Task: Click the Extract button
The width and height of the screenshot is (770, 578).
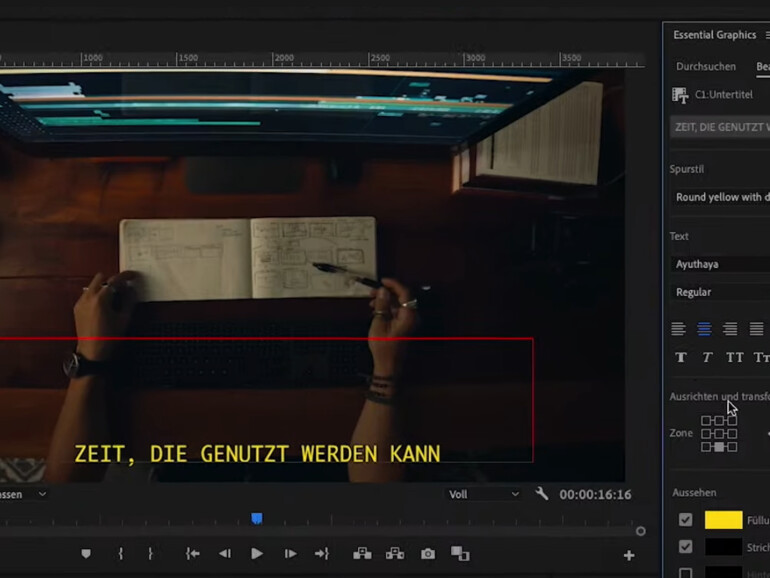Action: click(395, 554)
